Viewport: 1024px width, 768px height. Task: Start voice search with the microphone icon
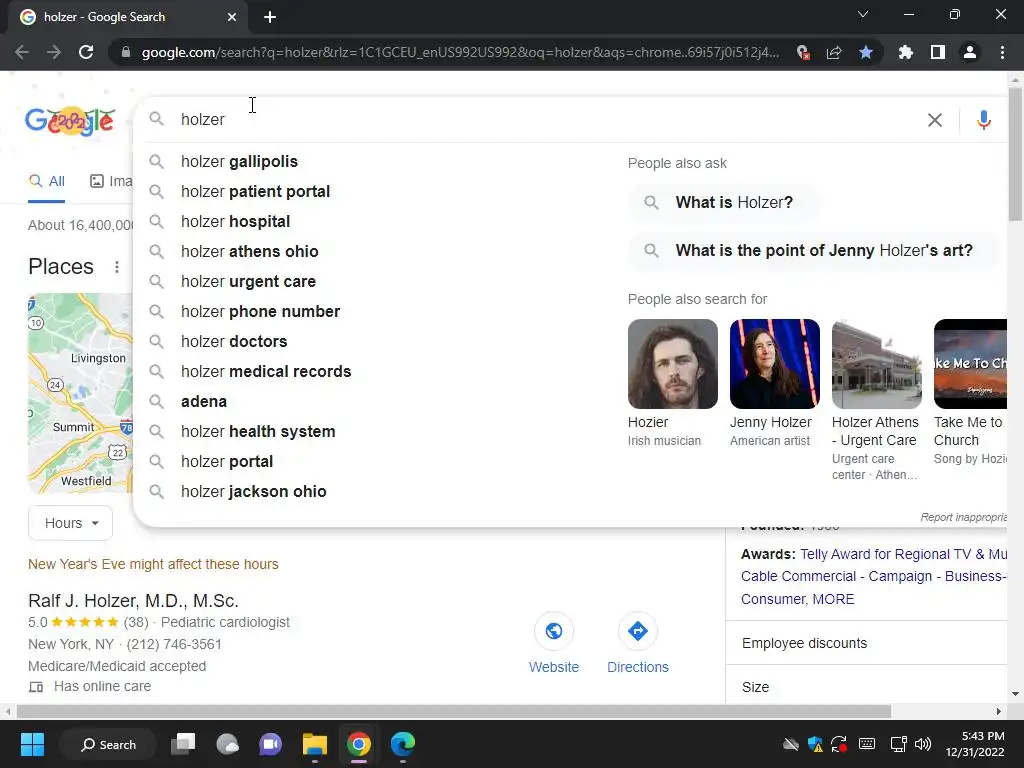984,120
